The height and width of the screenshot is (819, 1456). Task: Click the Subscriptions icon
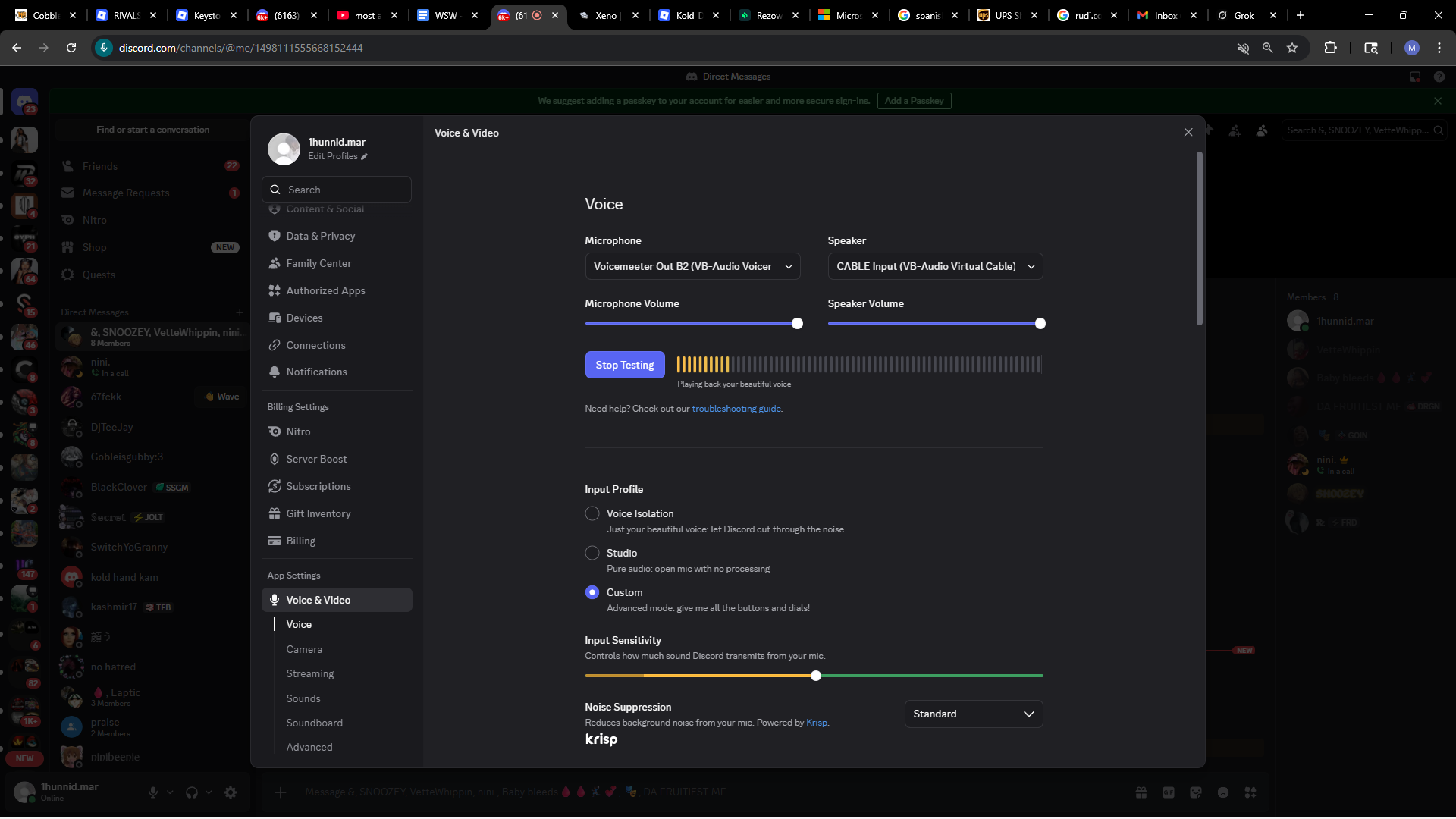275,486
